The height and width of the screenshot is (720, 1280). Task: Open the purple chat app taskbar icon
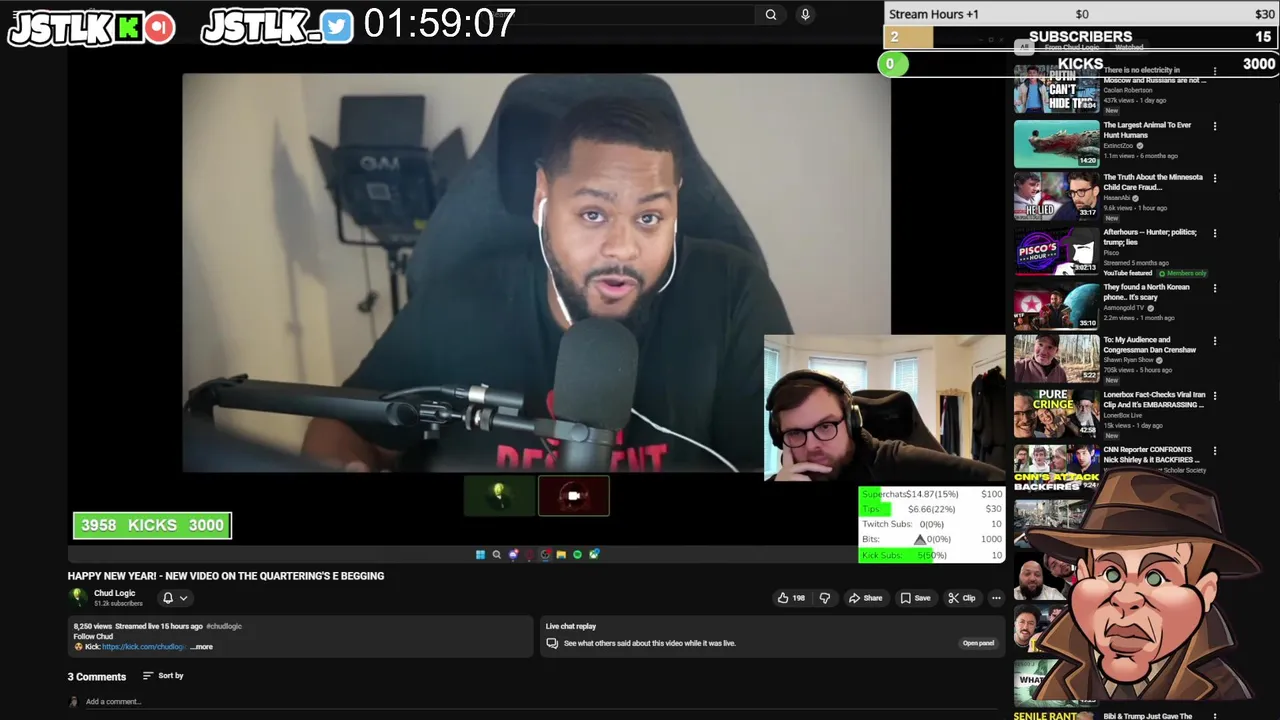513,554
